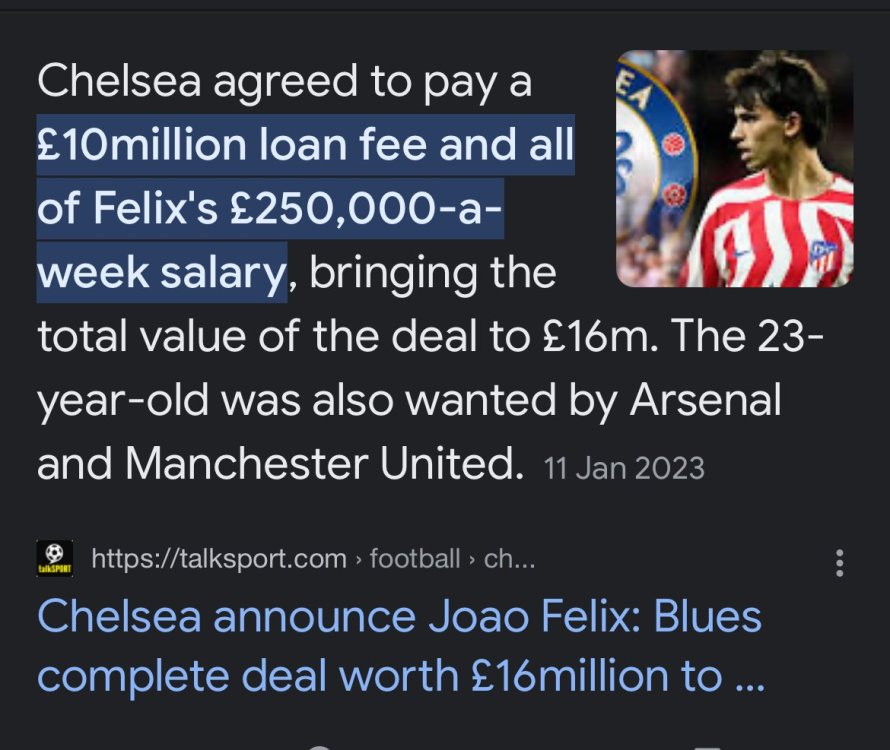This screenshot has height=750, width=890.
Task: Open the Chelsea announce Joao Felix headline link
Action: coord(400,646)
